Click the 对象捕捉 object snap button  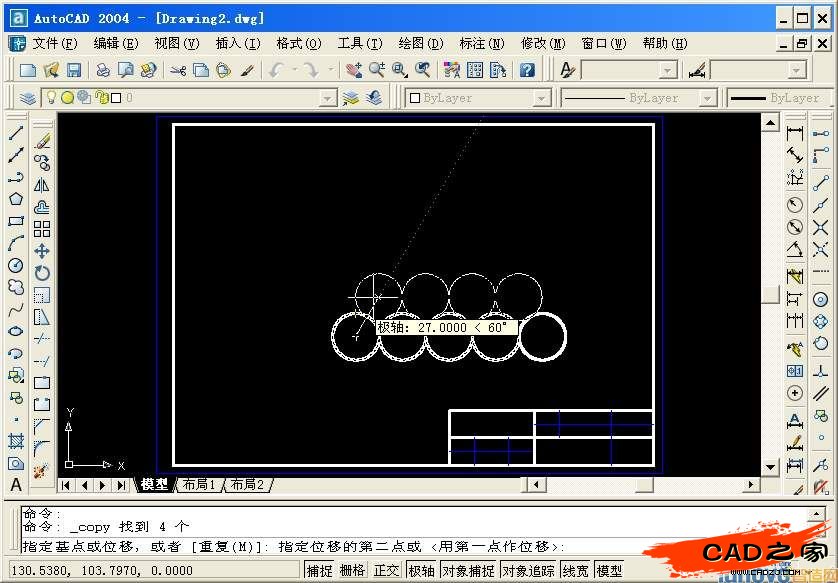click(x=468, y=571)
